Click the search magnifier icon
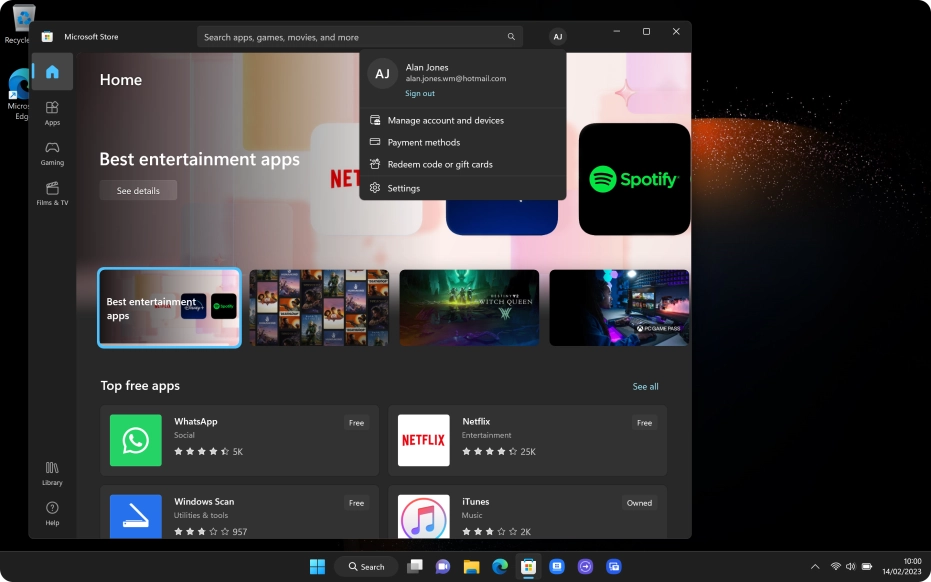Screen dimensions: 931x582 click(511, 37)
